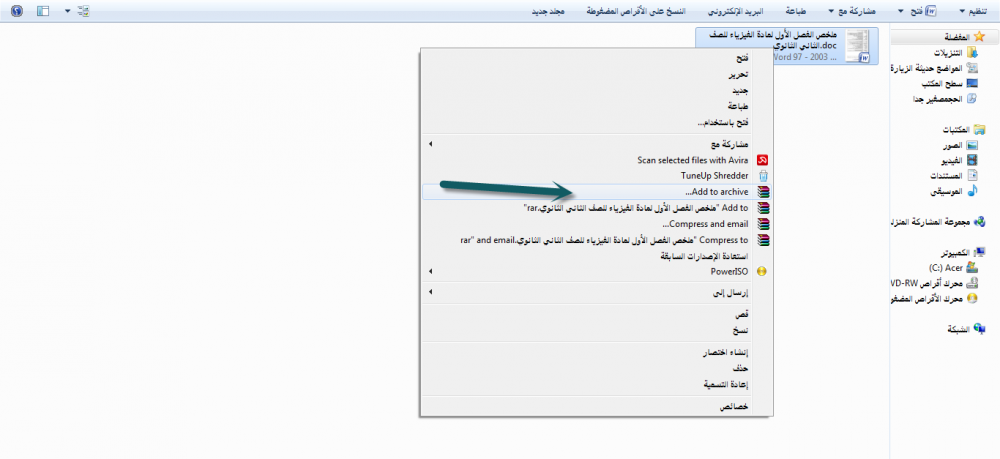Image resolution: width=1000 pixels, height=459 pixels.
Task: Expand the PowerISO submenu arrow
Action: click(x=430, y=271)
